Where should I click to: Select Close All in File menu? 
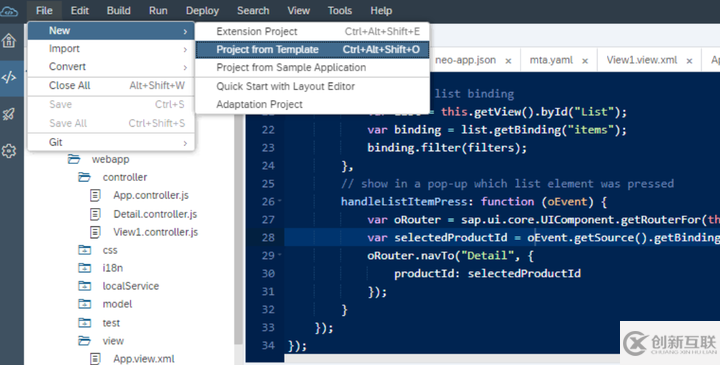111,85
